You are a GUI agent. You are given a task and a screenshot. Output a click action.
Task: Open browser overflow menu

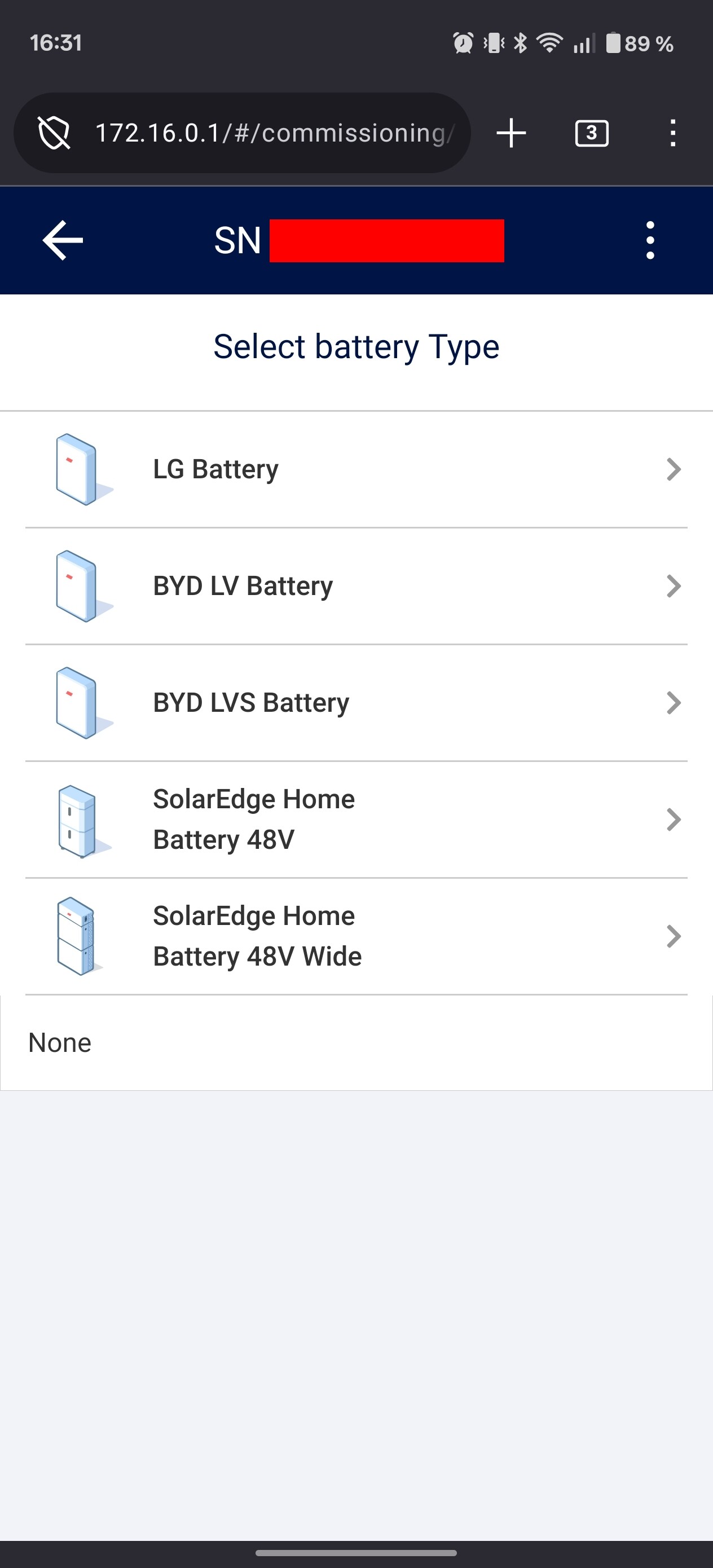coord(672,133)
